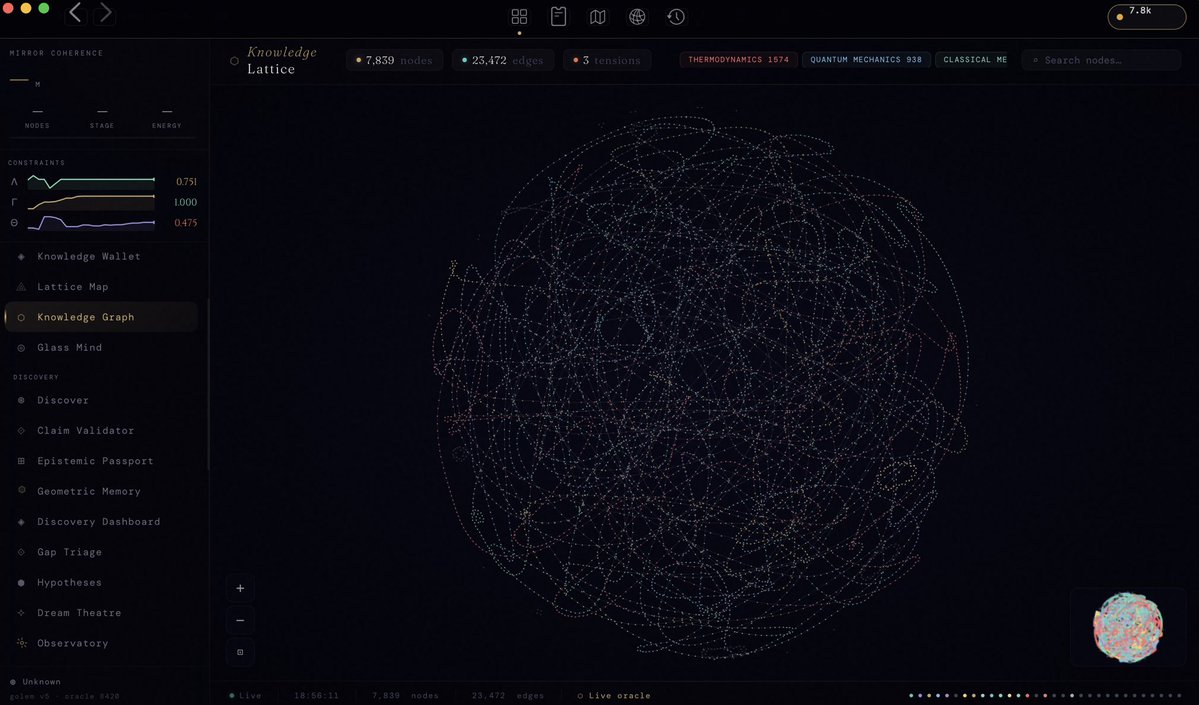Click the Mirror Coherence heading

(x=56, y=53)
